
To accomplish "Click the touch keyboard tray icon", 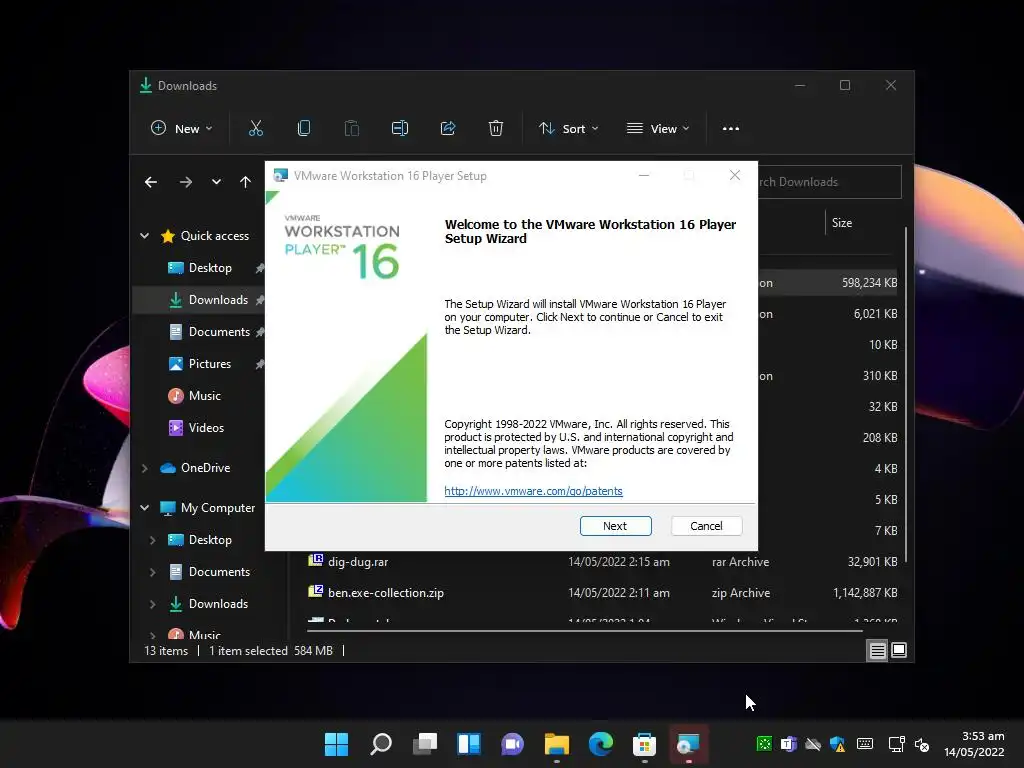I will (x=865, y=744).
